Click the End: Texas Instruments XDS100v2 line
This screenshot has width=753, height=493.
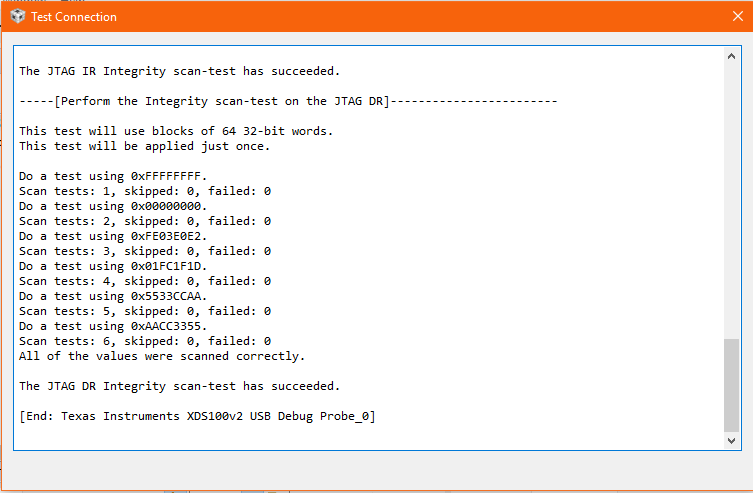pyautogui.click(x=197, y=416)
